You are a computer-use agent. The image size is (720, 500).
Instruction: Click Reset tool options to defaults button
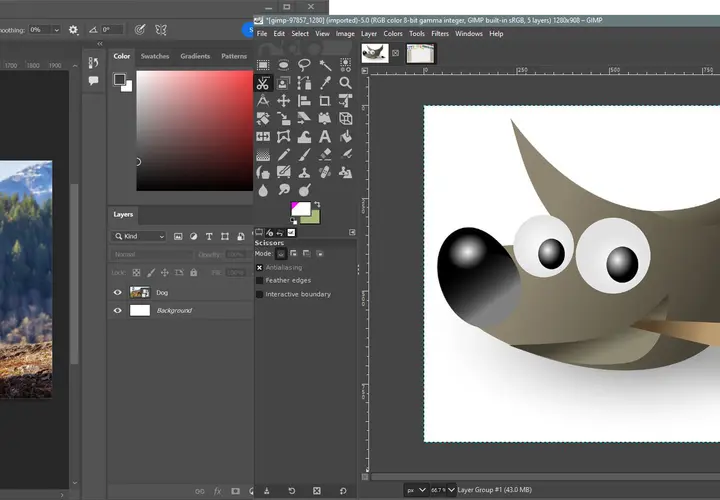343,491
